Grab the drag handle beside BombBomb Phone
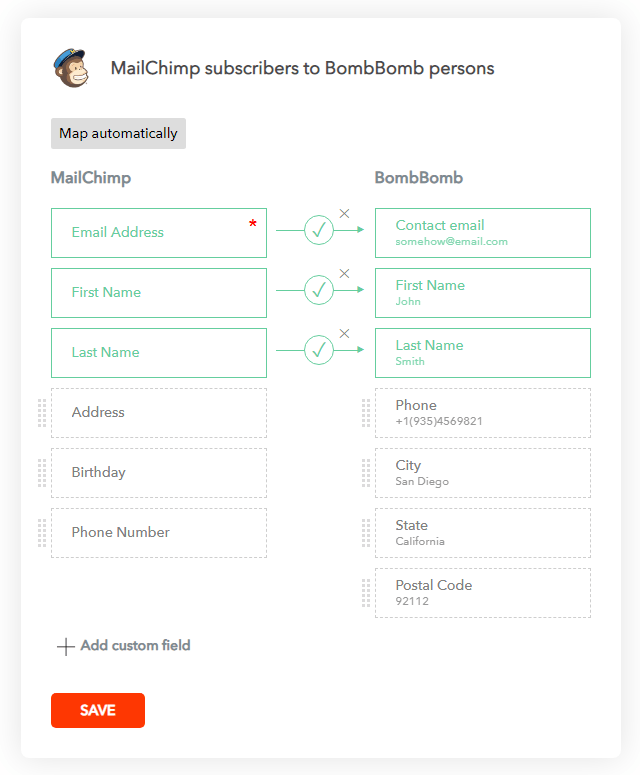Viewport: 640px width, 775px height. (x=366, y=413)
